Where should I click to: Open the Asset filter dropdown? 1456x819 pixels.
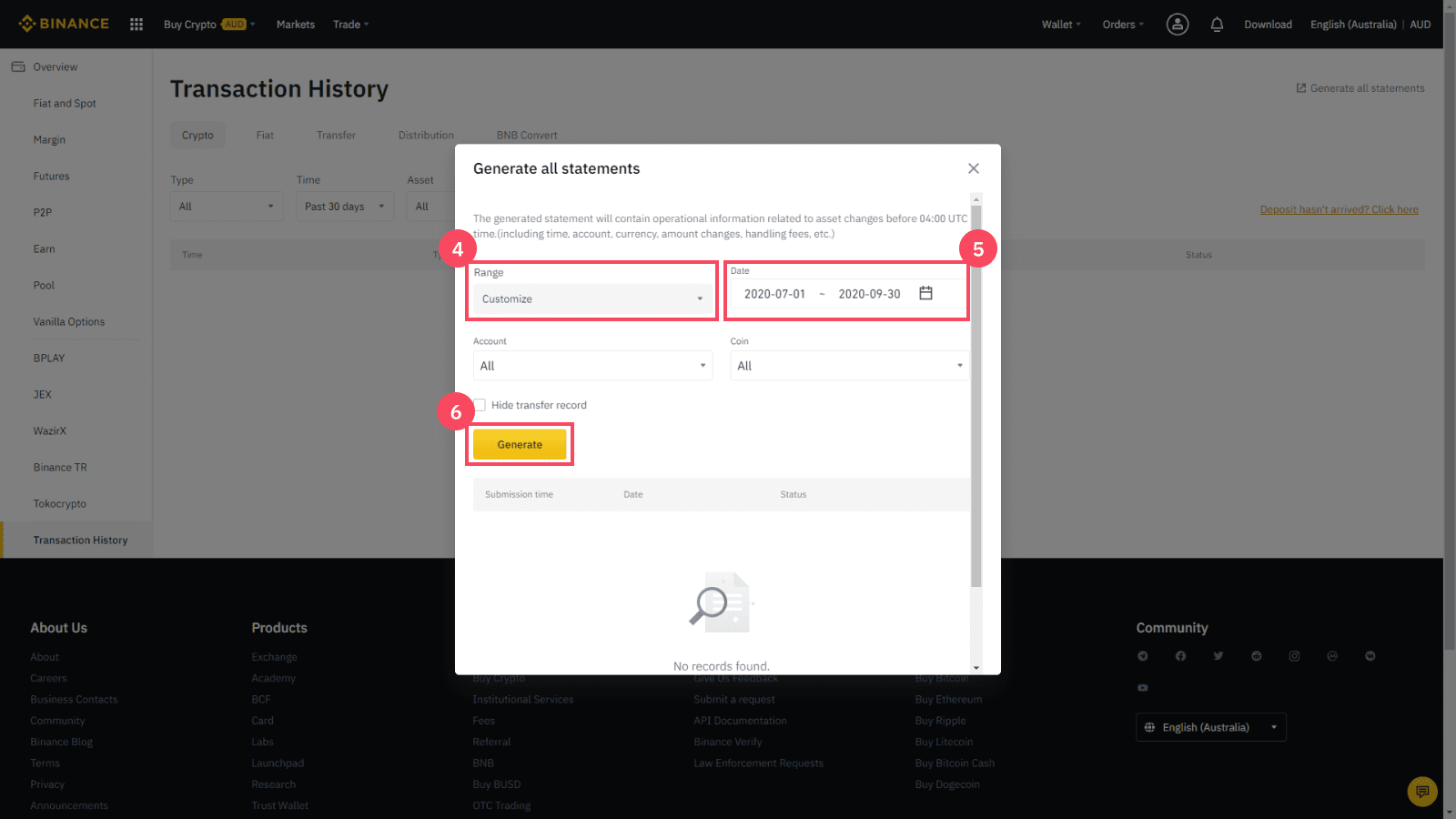430,207
